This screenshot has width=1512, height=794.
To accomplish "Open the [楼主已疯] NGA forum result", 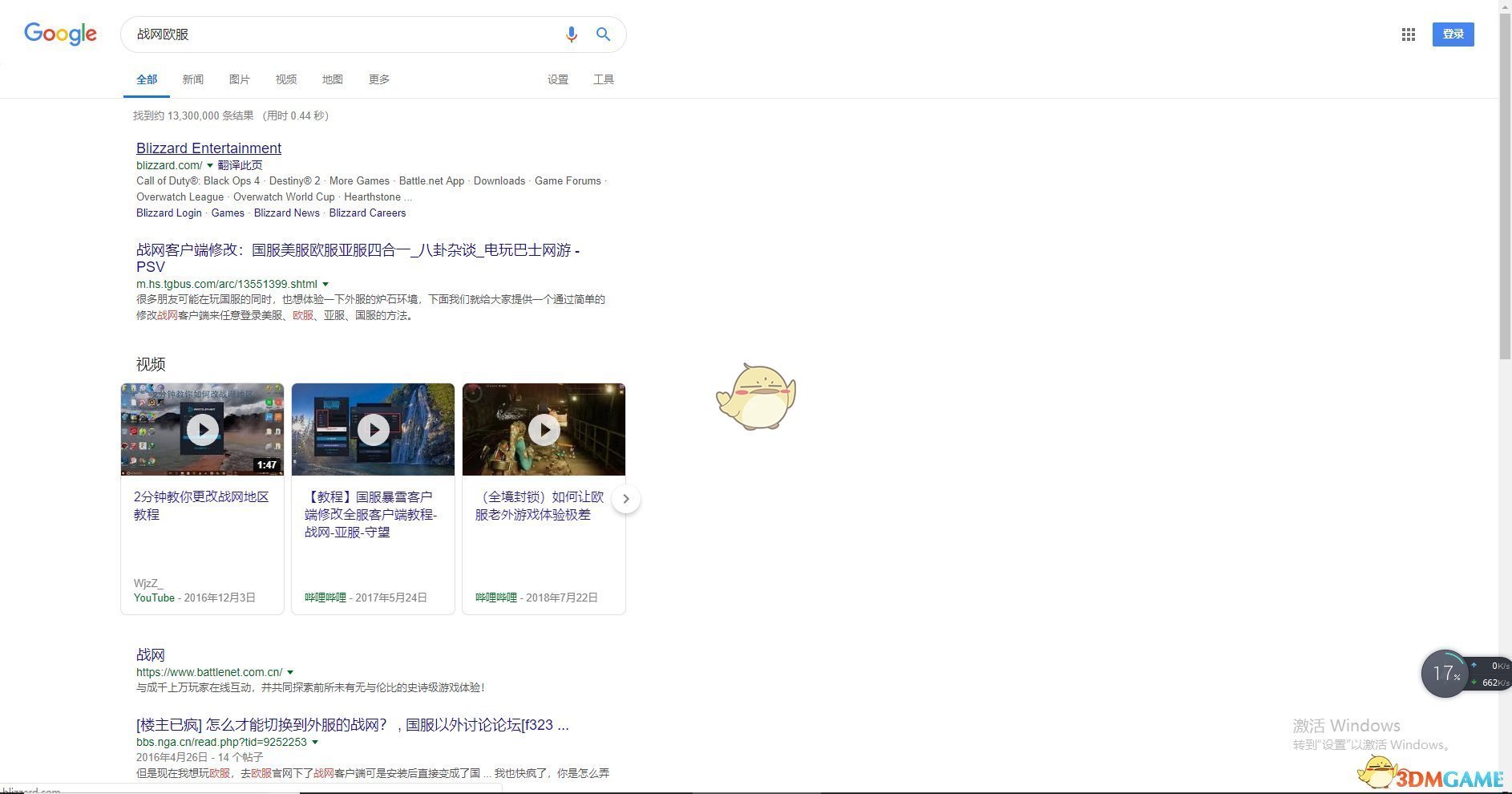I will pyautogui.click(x=353, y=725).
